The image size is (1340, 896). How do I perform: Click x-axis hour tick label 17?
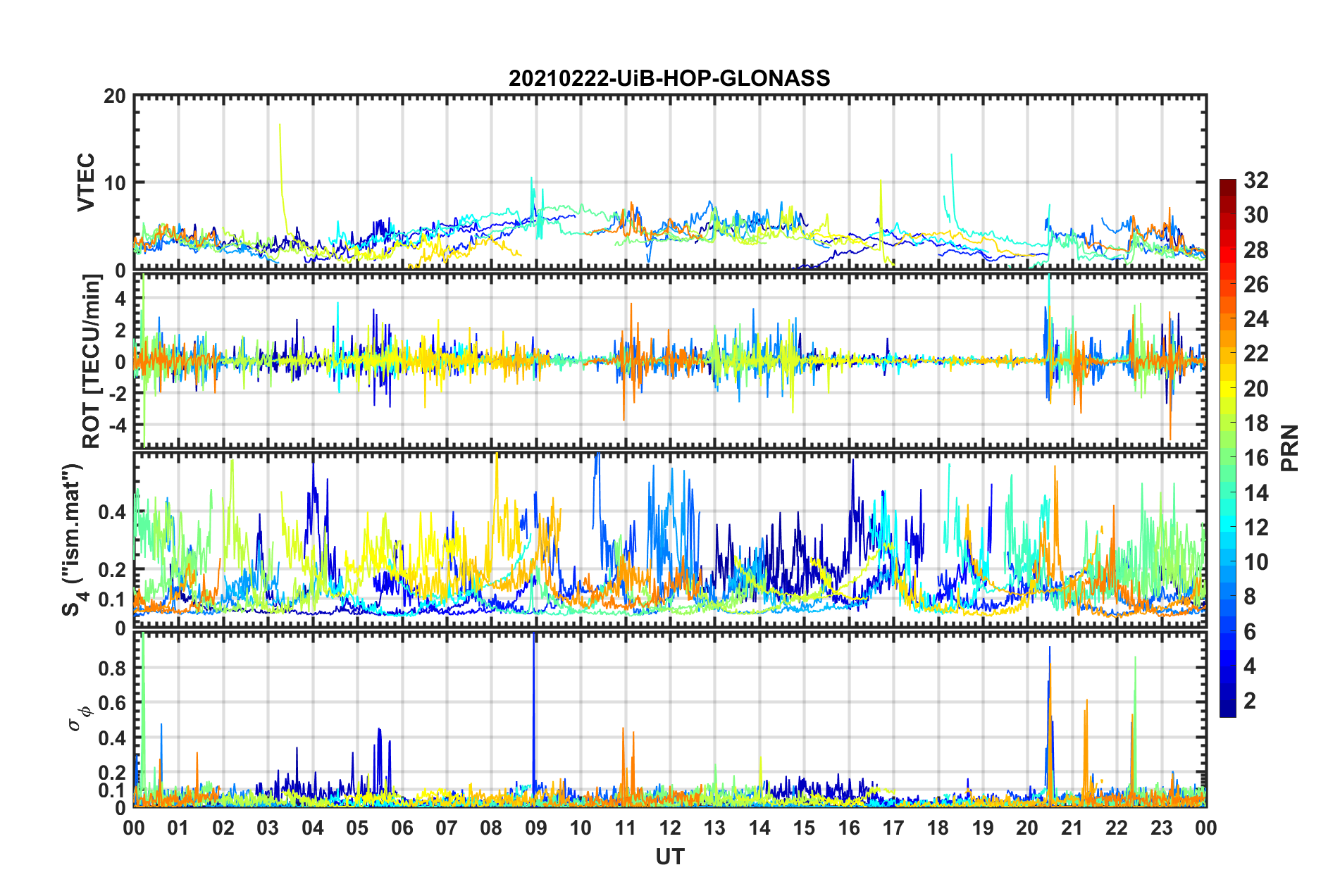pyautogui.click(x=893, y=828)
